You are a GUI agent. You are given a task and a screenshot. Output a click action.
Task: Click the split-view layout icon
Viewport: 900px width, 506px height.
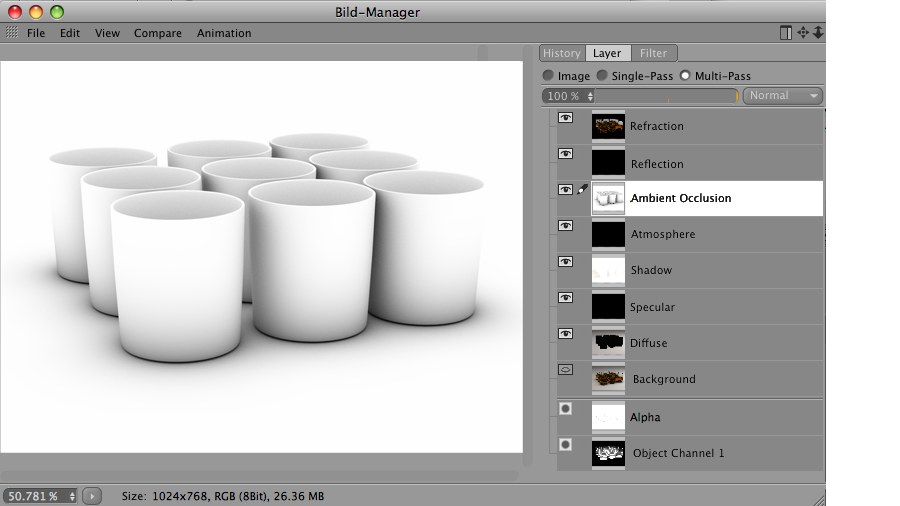786,33
